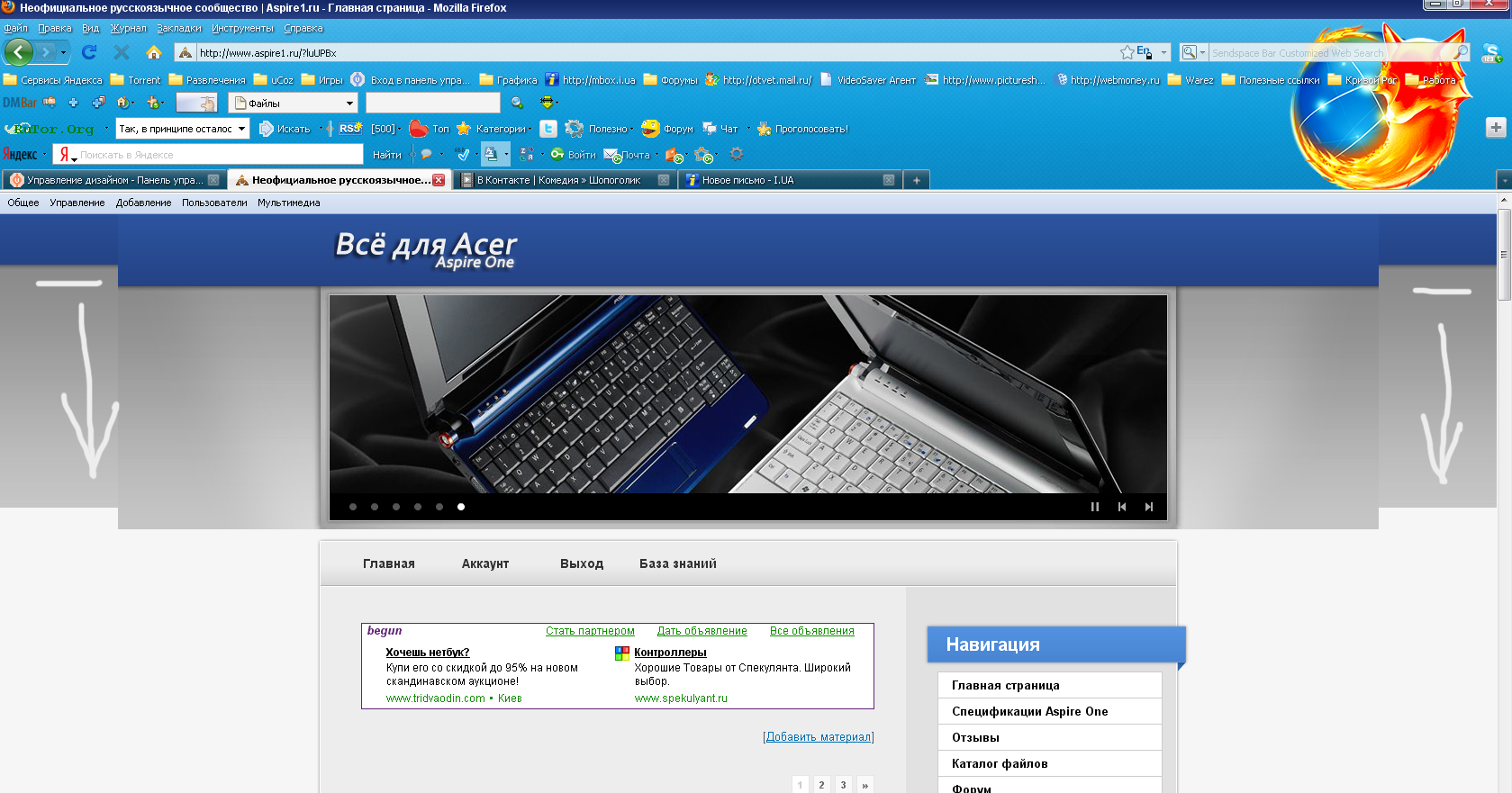Open the Журнал menu
The width and height of the screenshot is (1512, 793).
128,28
